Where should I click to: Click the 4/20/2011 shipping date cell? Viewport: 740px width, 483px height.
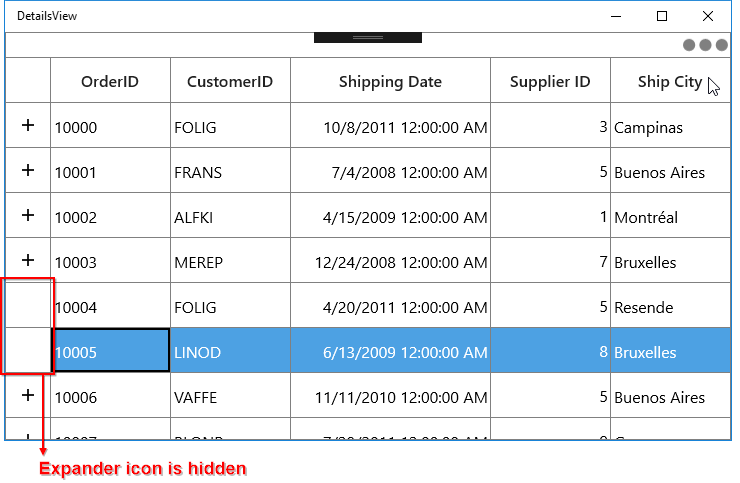click(390, 305)
